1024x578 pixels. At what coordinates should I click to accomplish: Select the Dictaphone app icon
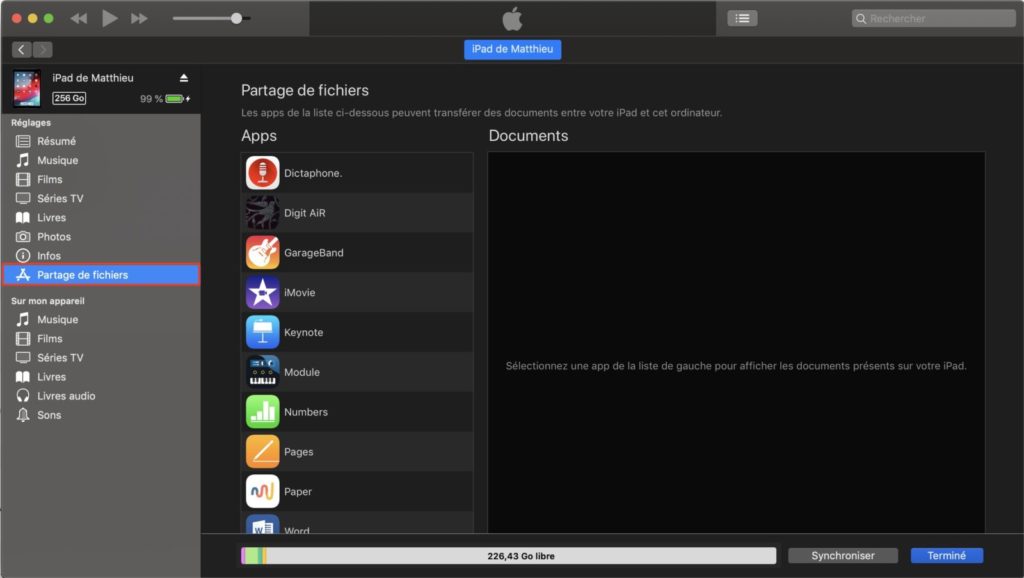(x=262, y=173)
